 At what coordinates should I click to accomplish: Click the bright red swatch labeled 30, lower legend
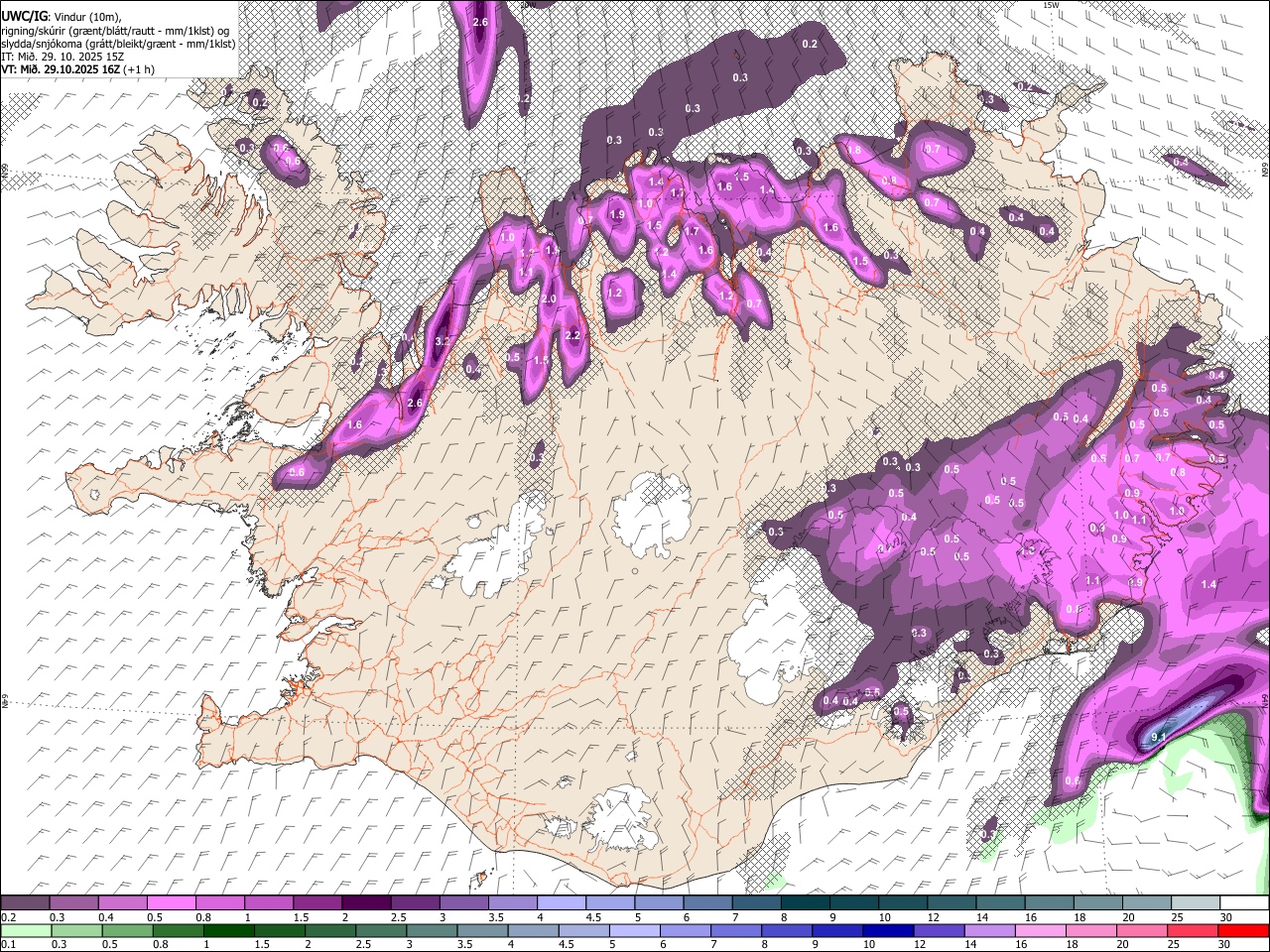1245,930
